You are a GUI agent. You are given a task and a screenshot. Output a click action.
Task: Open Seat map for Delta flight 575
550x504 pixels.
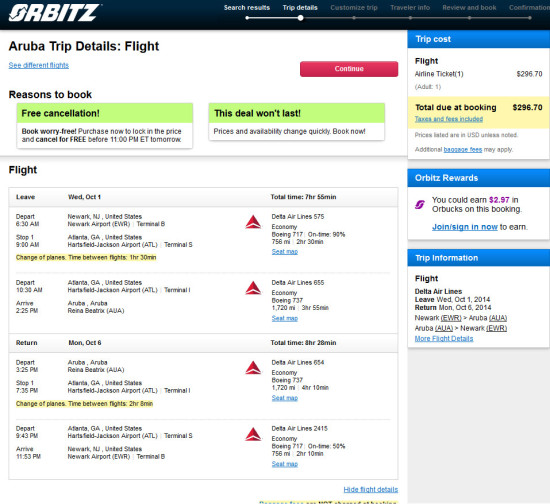pyautogui.click(x=284, y=251)
